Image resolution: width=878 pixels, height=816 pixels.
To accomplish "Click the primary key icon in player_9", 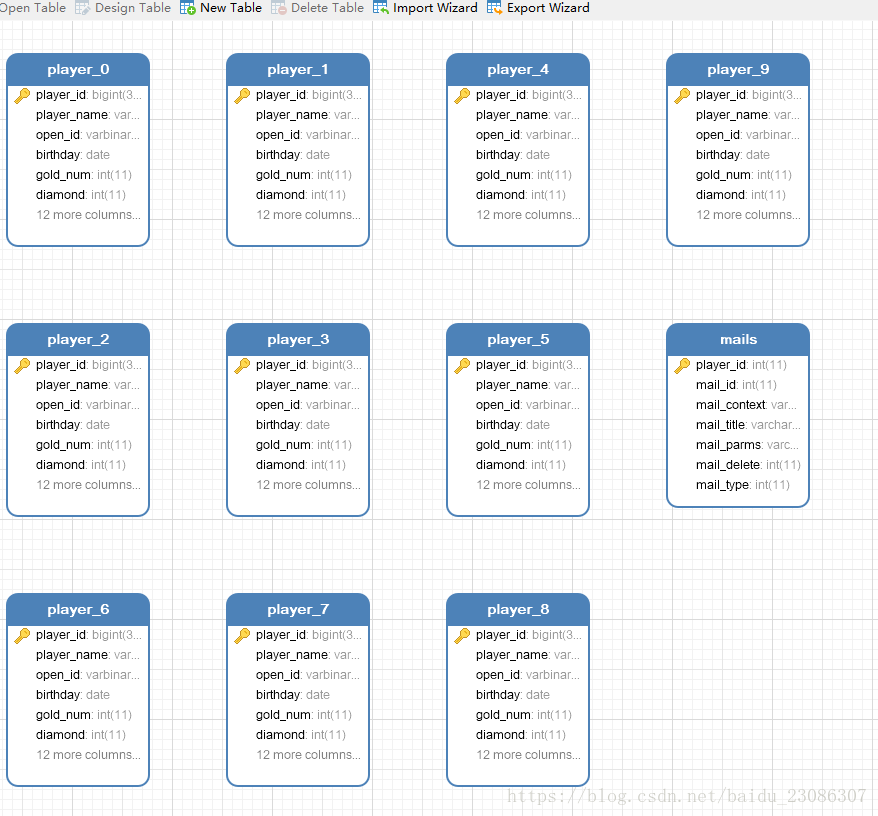I will 682,95.
